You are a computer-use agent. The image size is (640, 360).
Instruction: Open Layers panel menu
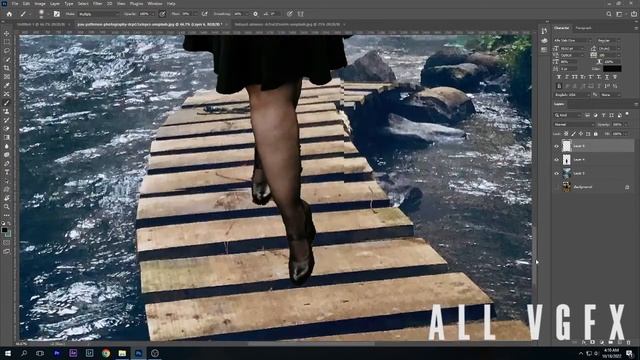point(636,105)
